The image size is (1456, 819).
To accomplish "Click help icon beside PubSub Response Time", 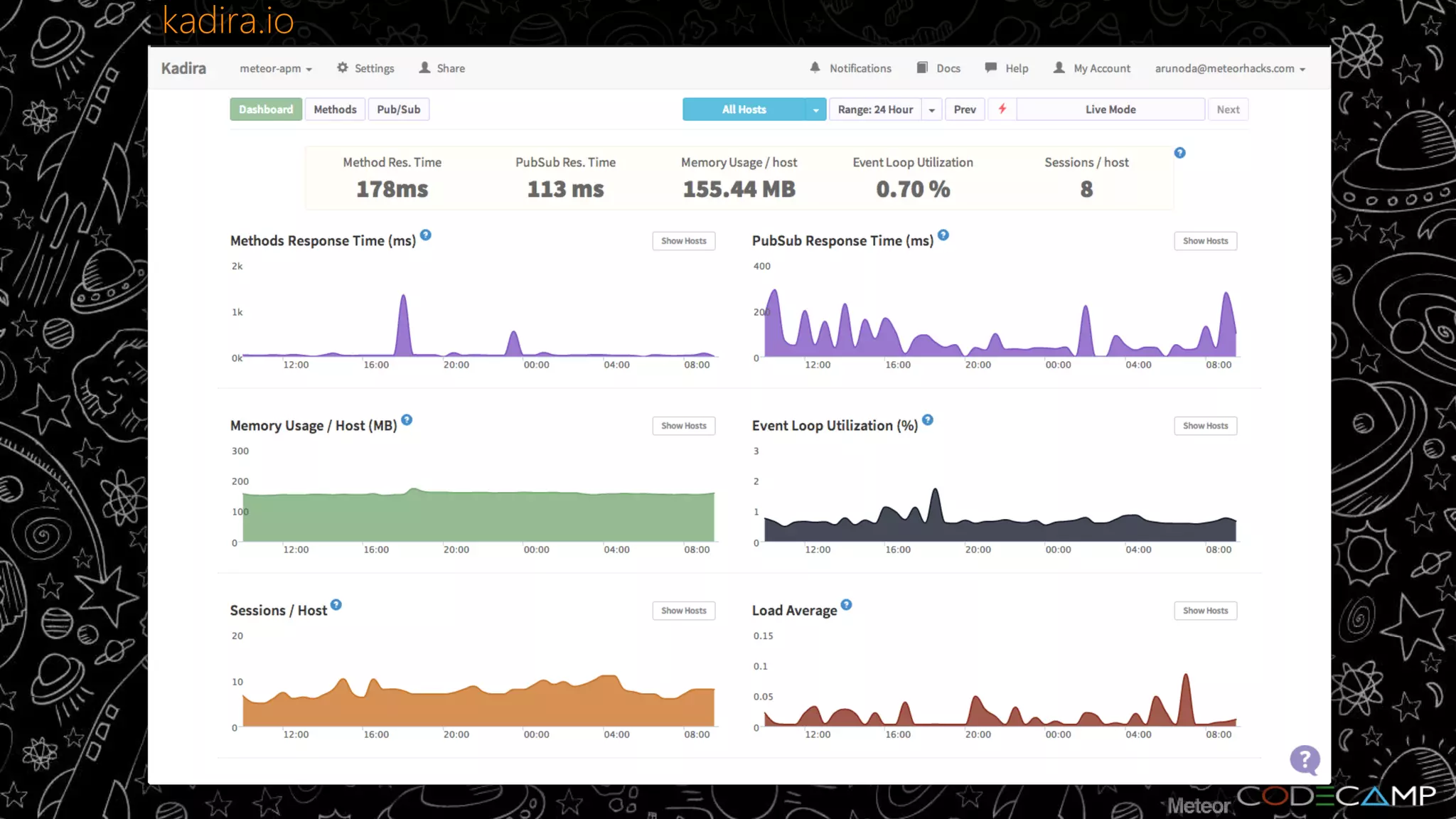I will [x=943, y=235].
